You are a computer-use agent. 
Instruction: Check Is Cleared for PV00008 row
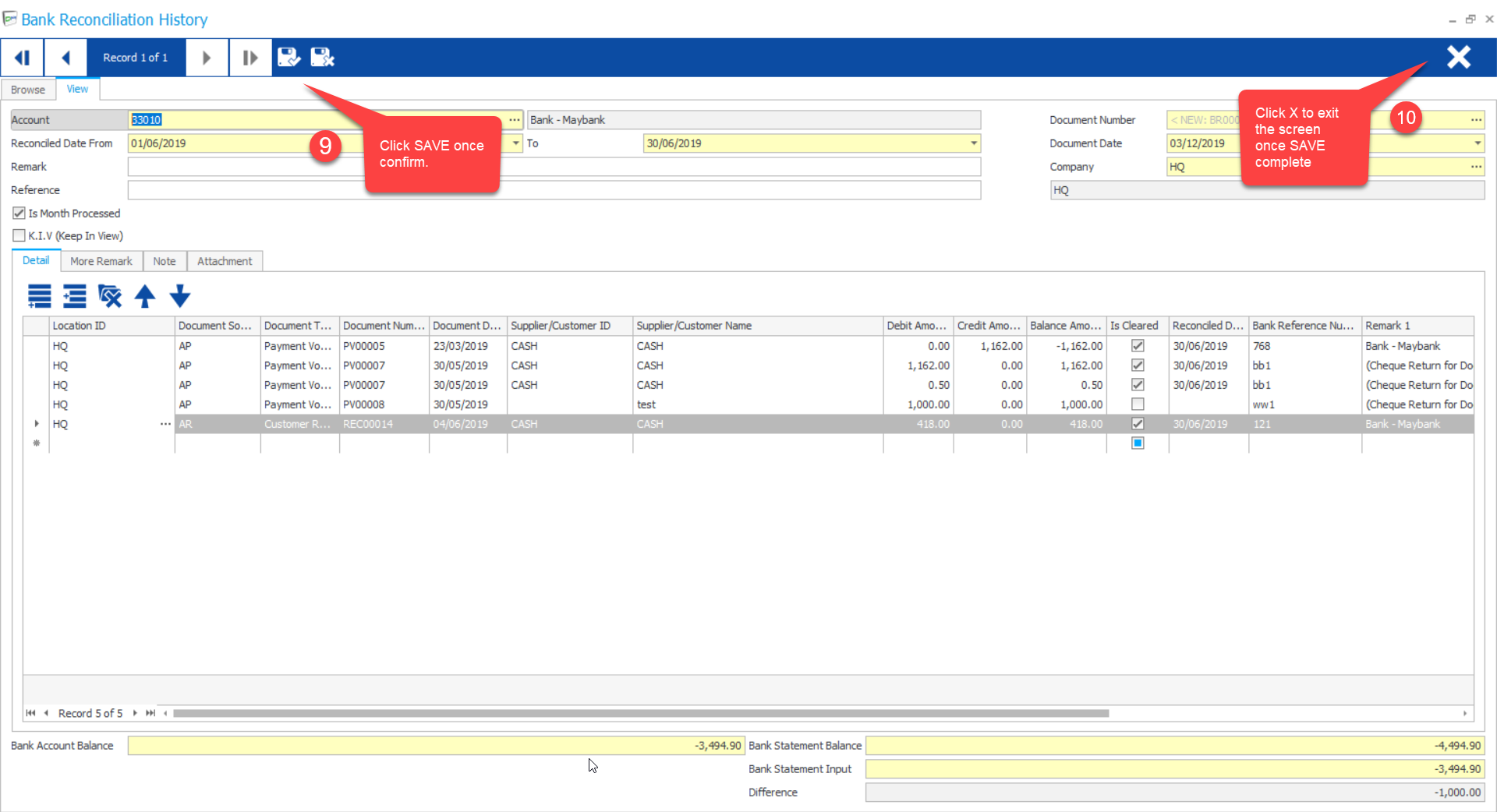click(1138, 404)
